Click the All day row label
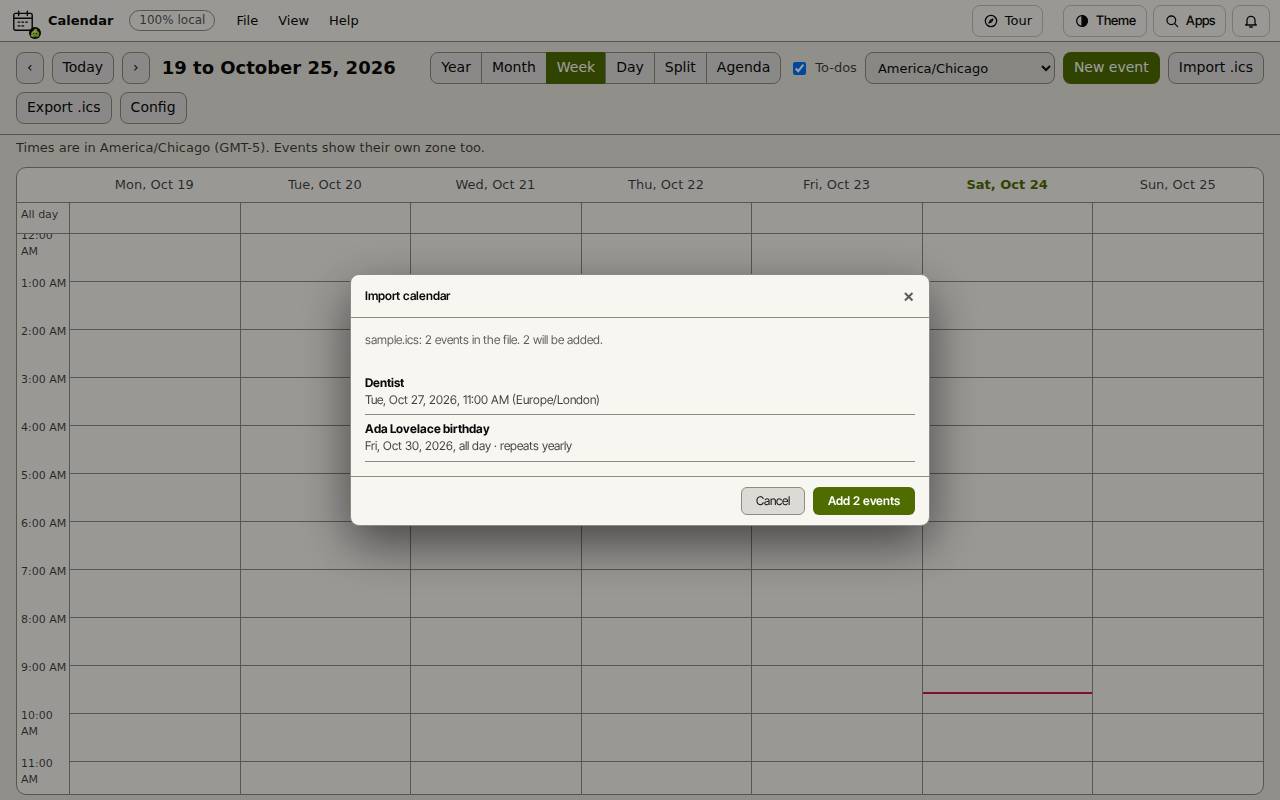1280x800 pixels. (40, 214)
